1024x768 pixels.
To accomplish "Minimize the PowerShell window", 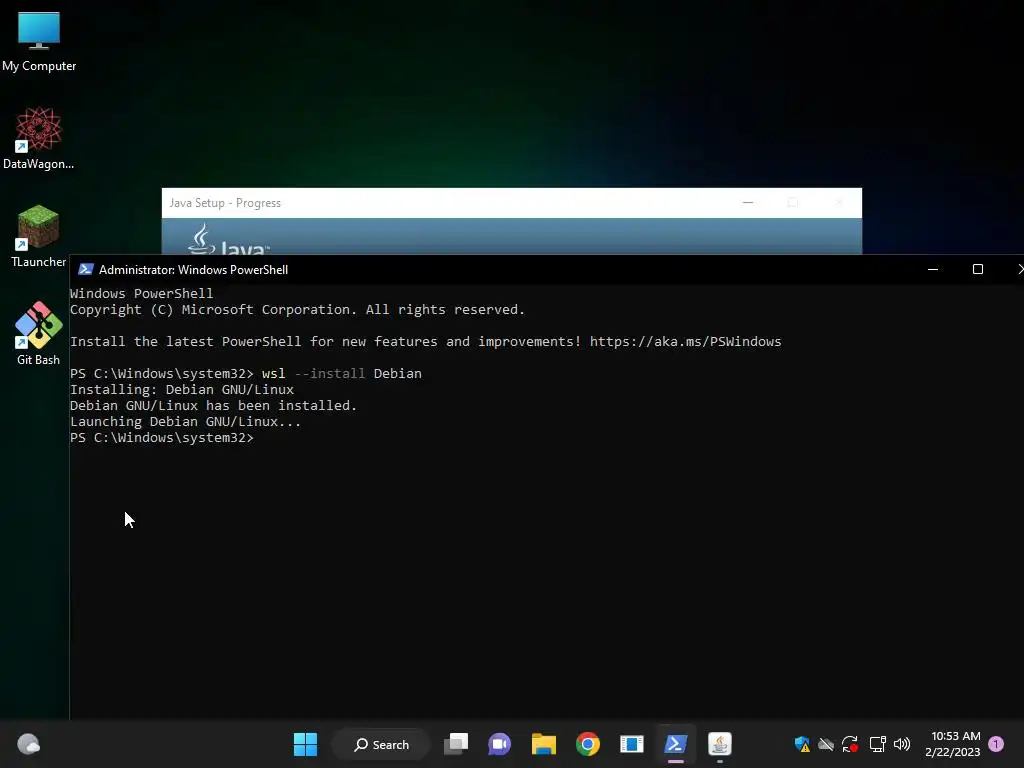I will click(933, 269).
